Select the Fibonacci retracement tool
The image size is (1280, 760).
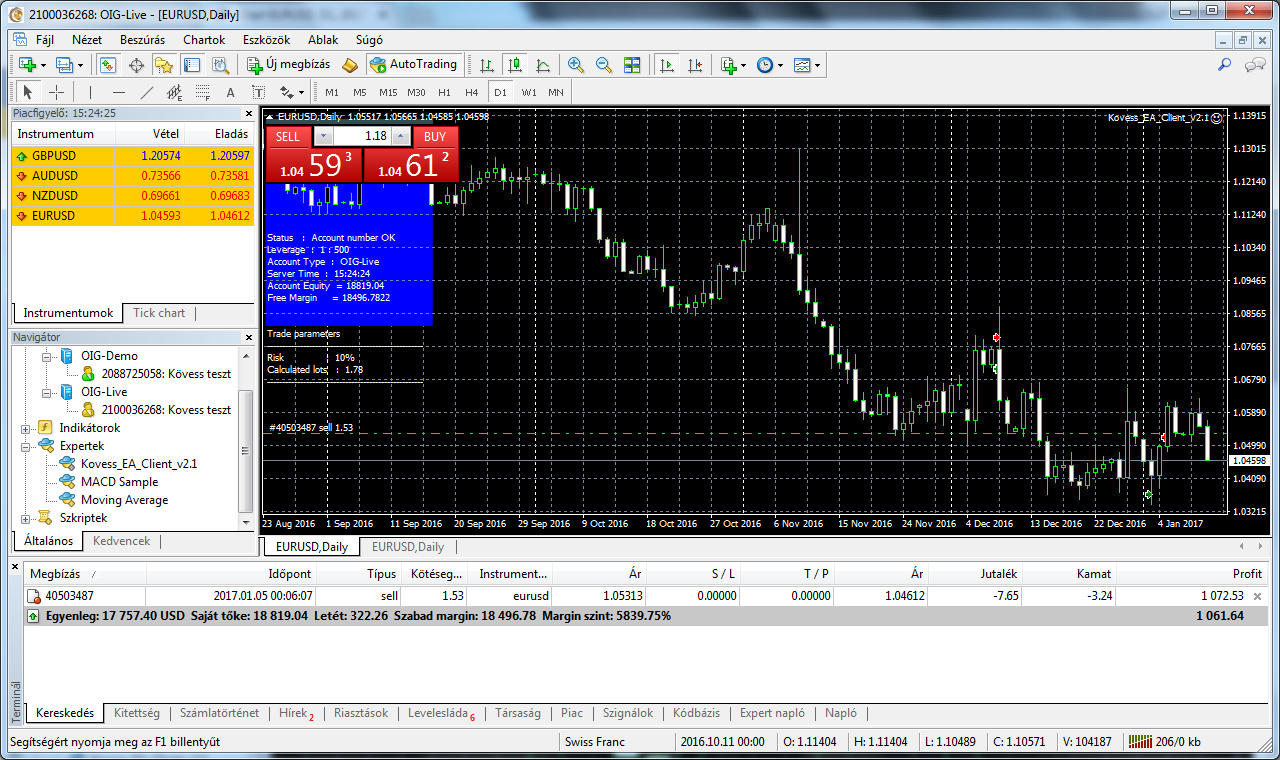[202, 92]
